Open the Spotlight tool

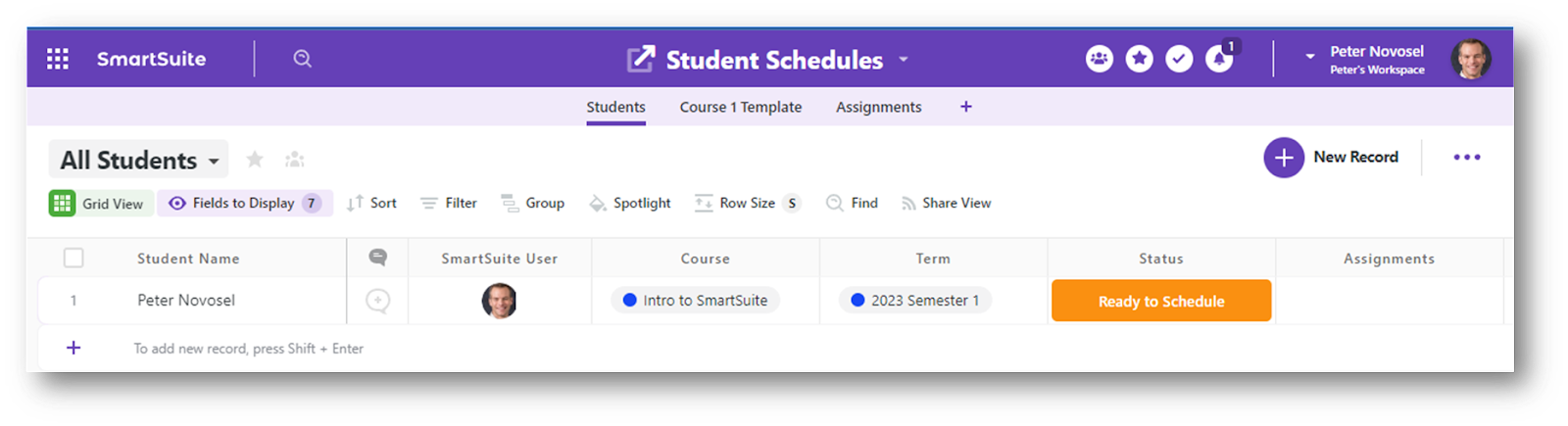(630, 203)
